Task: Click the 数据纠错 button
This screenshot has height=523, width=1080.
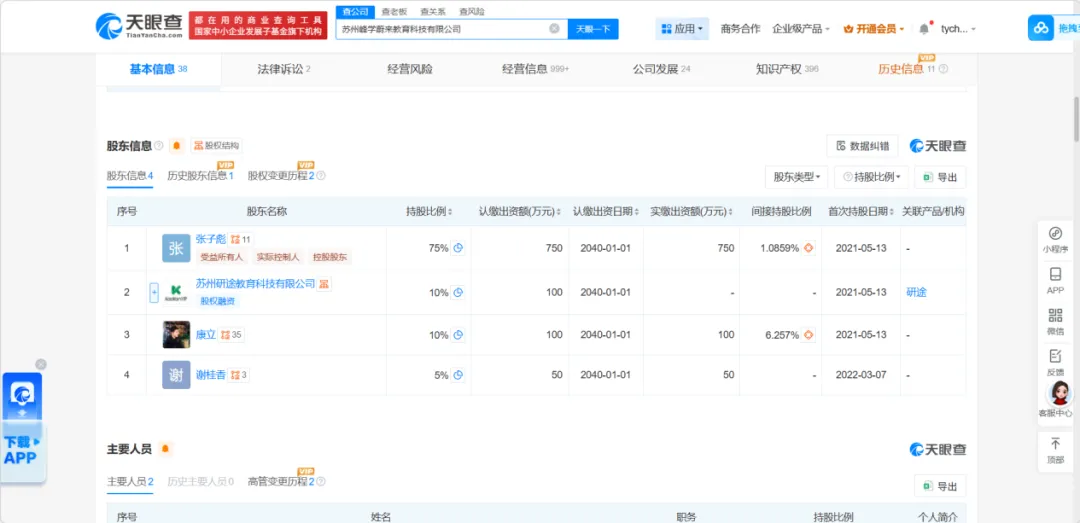Action: 862,145
